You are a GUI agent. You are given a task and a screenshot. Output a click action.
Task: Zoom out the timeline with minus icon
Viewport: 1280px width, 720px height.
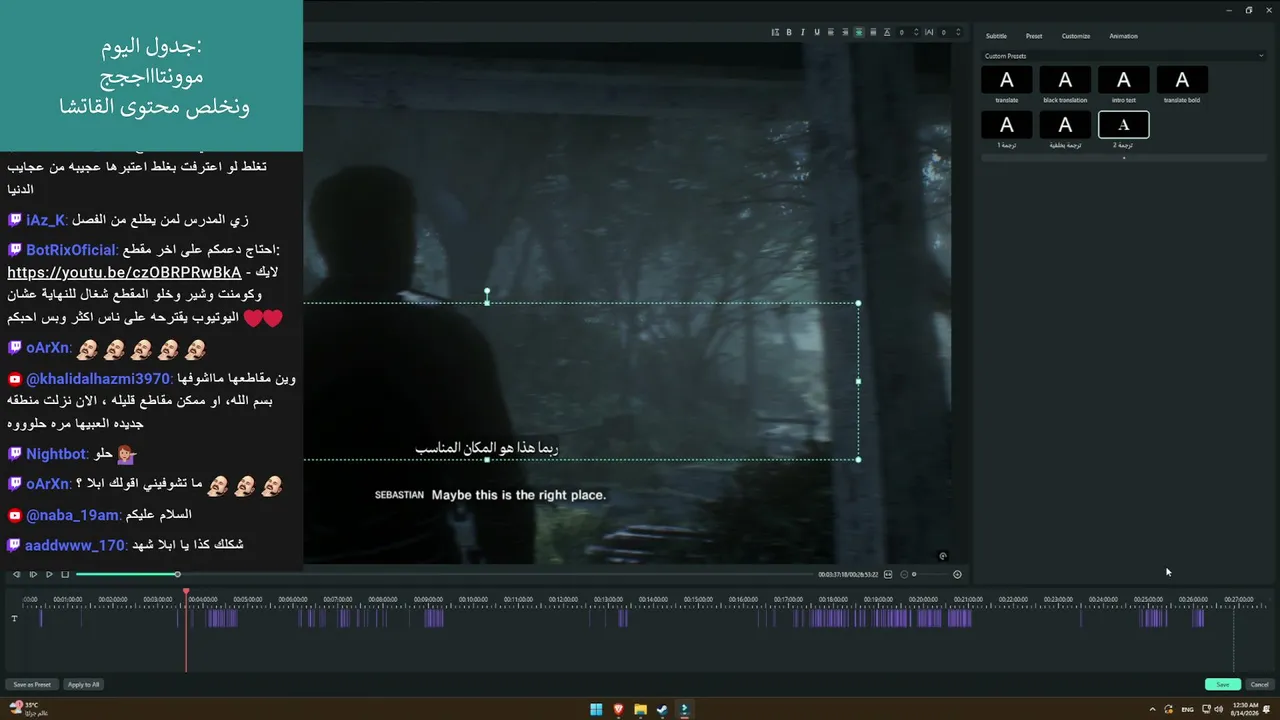904,574
